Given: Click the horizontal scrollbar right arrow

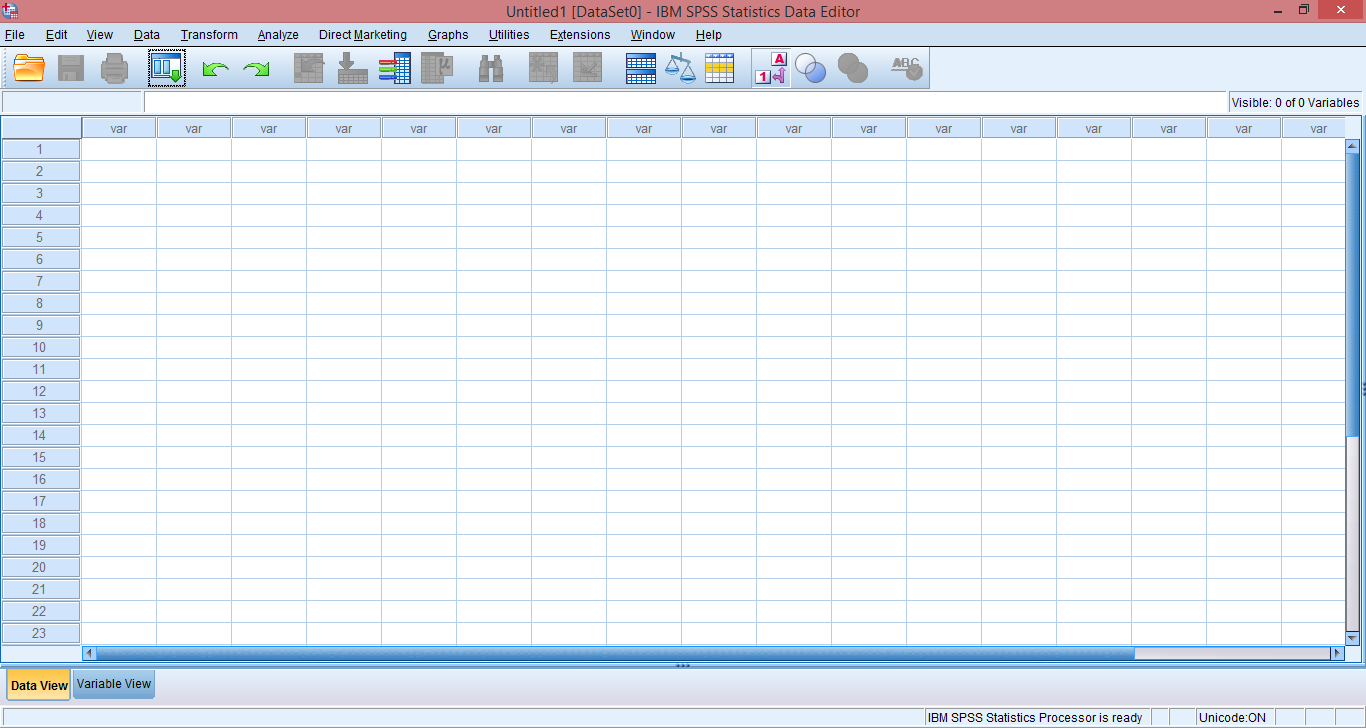Looking at the screenshot, I should 1337,653.
